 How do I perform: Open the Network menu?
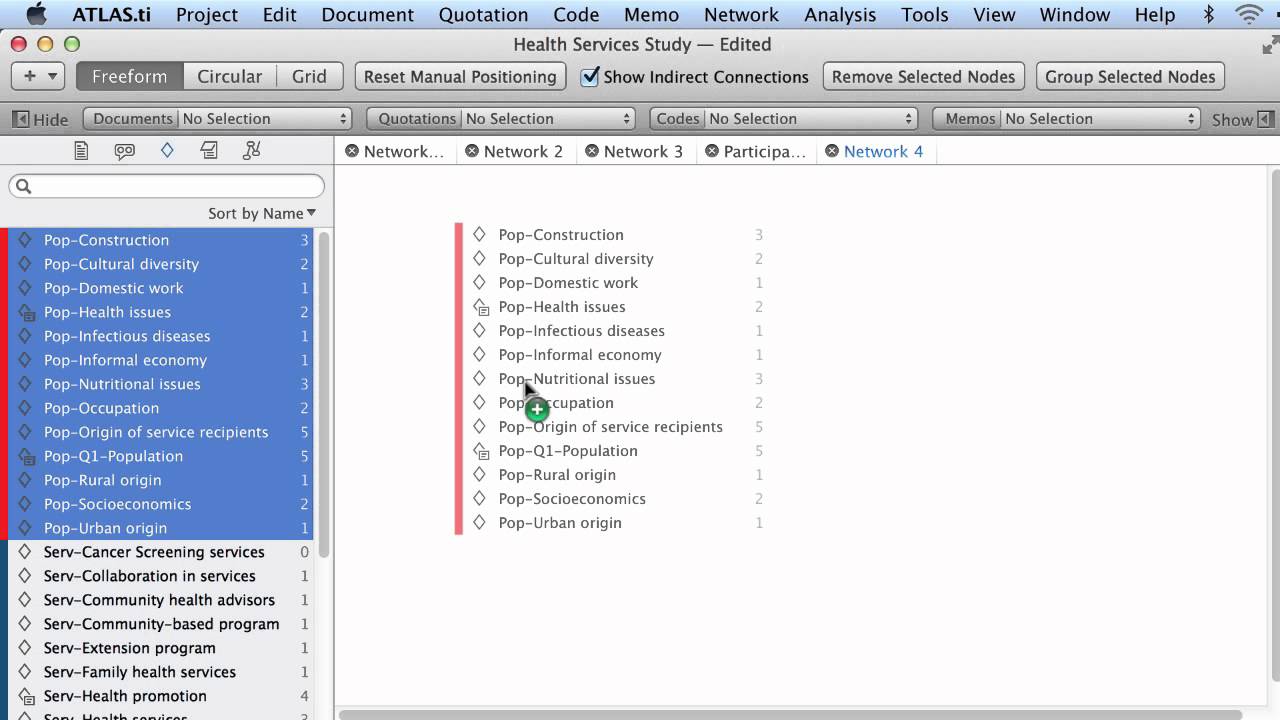[741, 14]
